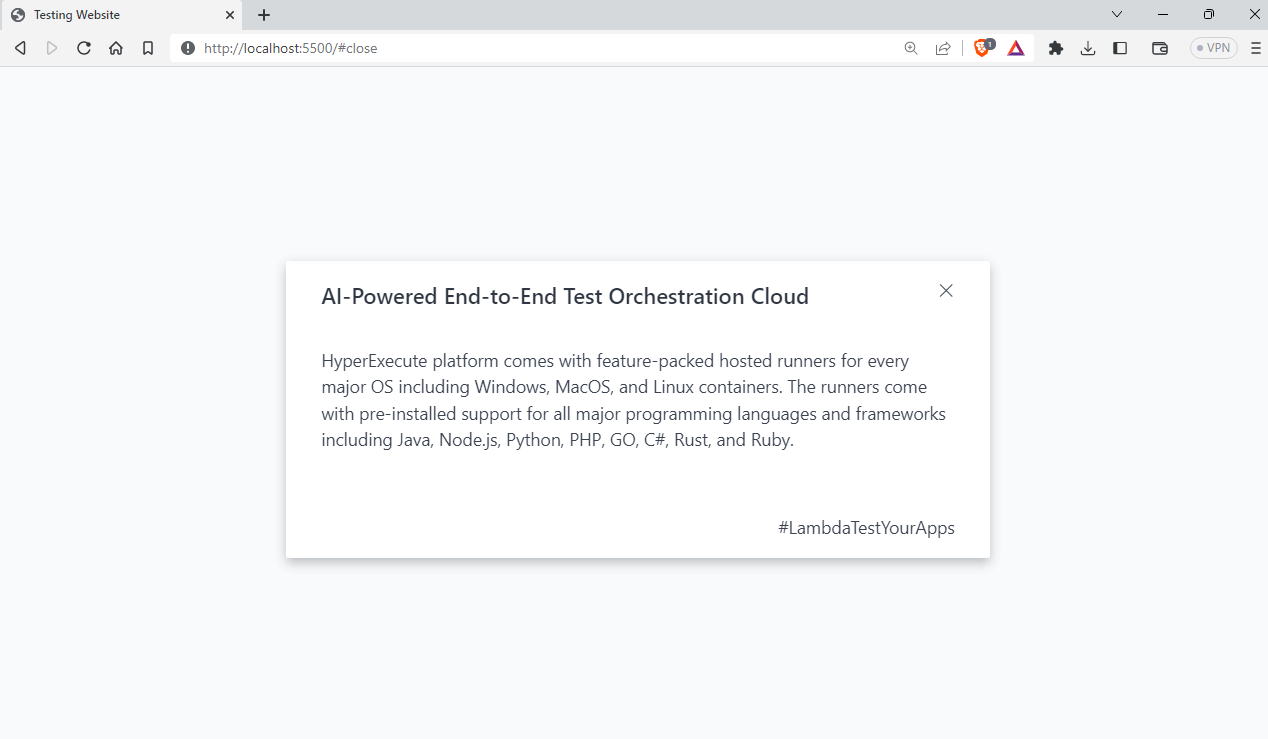Image resolution: width=1268 pixels, height=739 pixels.
Task: Show the downloads panel
Action: pos(1088,48)
